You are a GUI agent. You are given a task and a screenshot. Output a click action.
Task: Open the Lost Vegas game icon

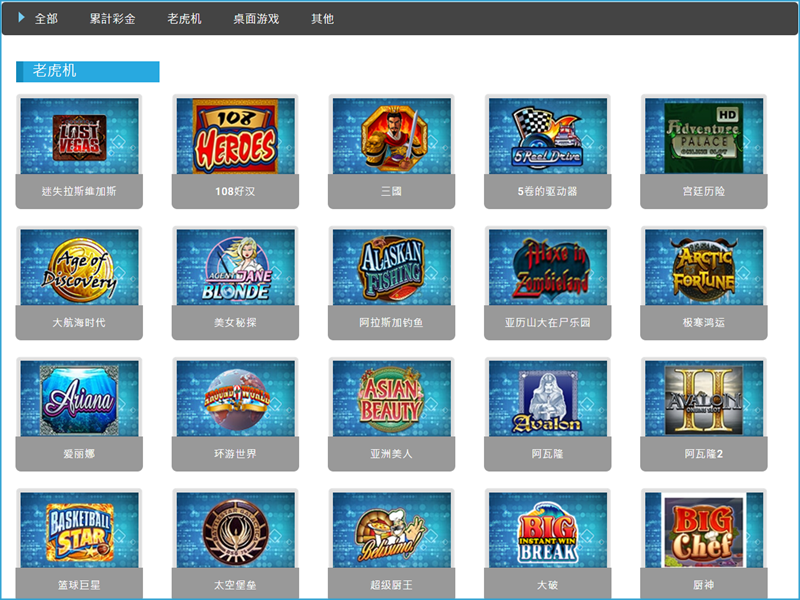coord(79,136)
